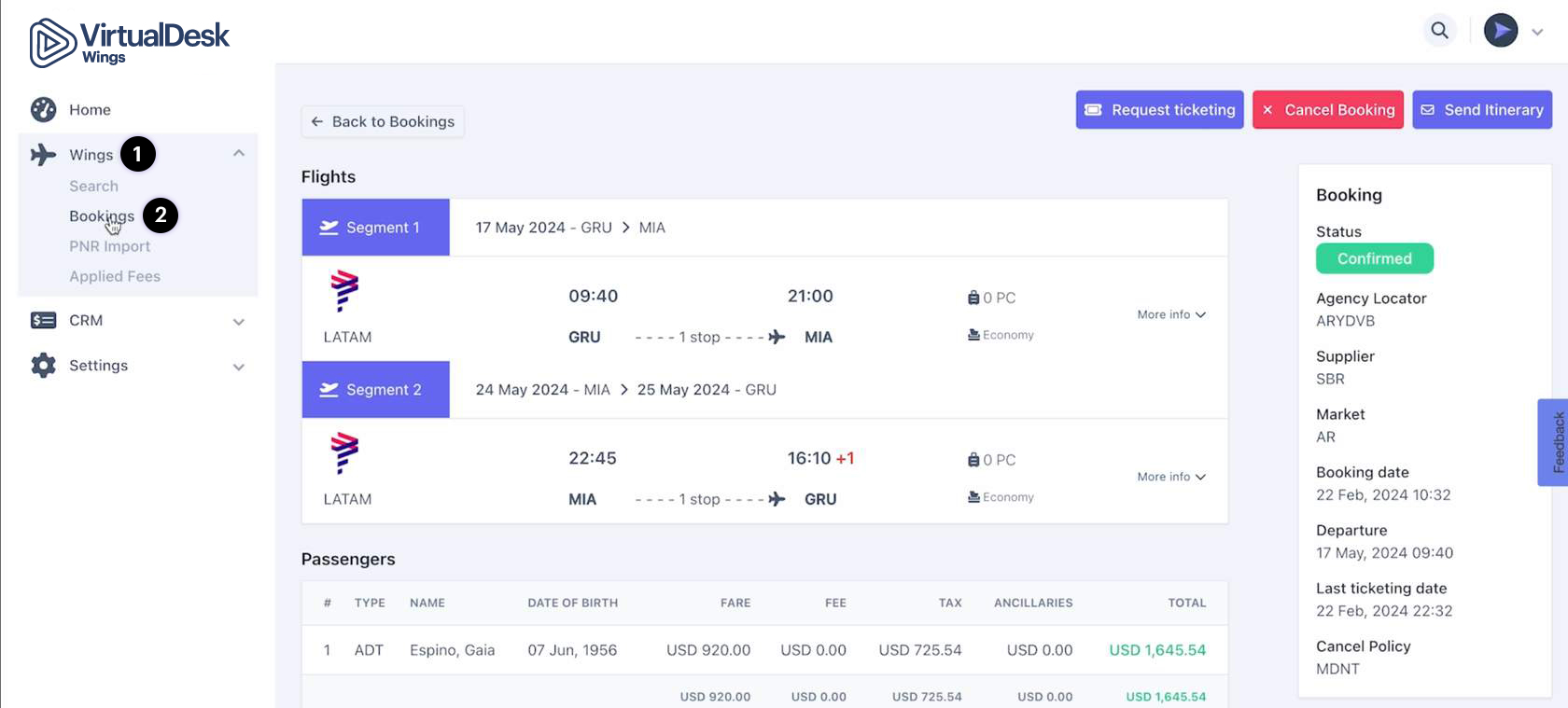Expand the Settings menu chevron
The height and width of the screenshot is (708, 1568).
click(x=239, y=368)
